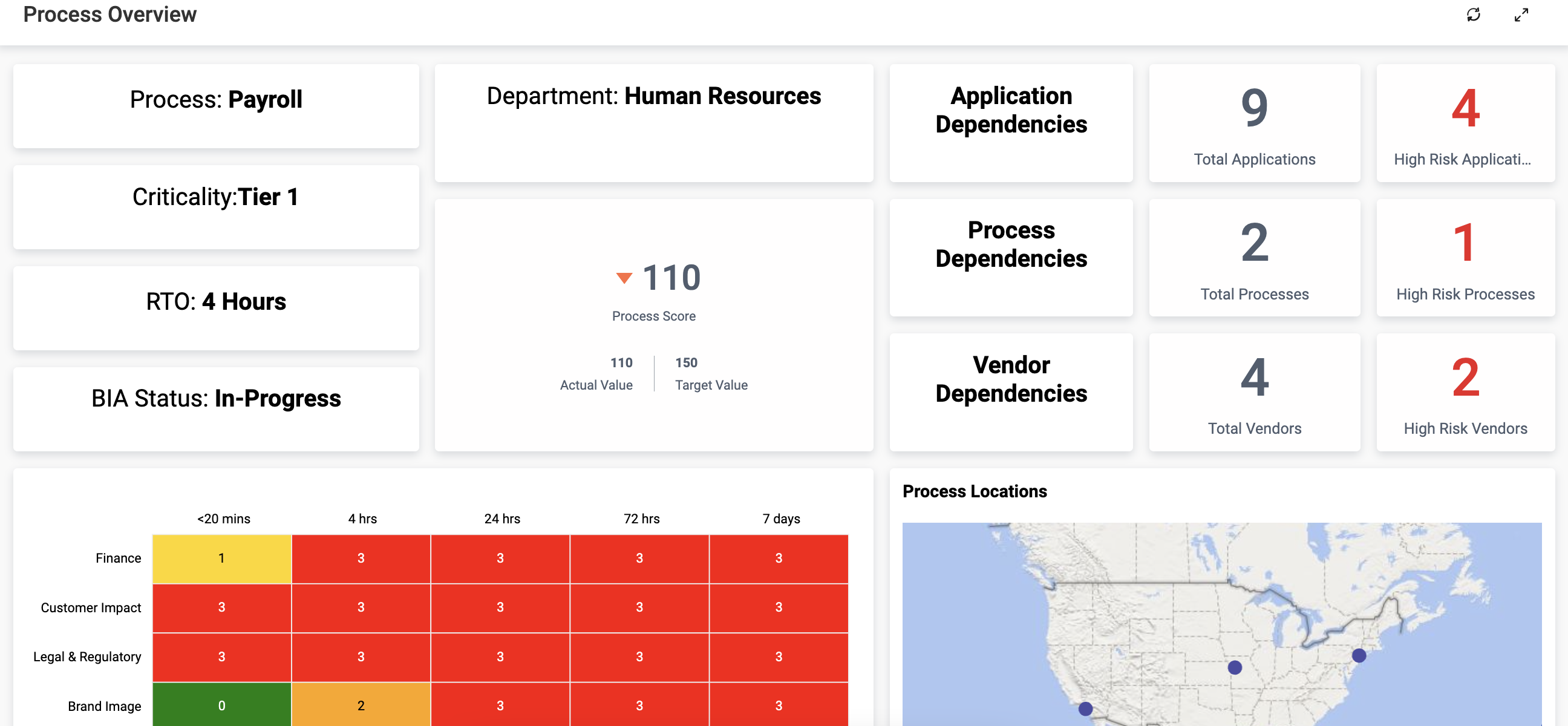1568x726 pixels.
Task: Click the expand fullscreen icon
Action: coord(1521,15)
